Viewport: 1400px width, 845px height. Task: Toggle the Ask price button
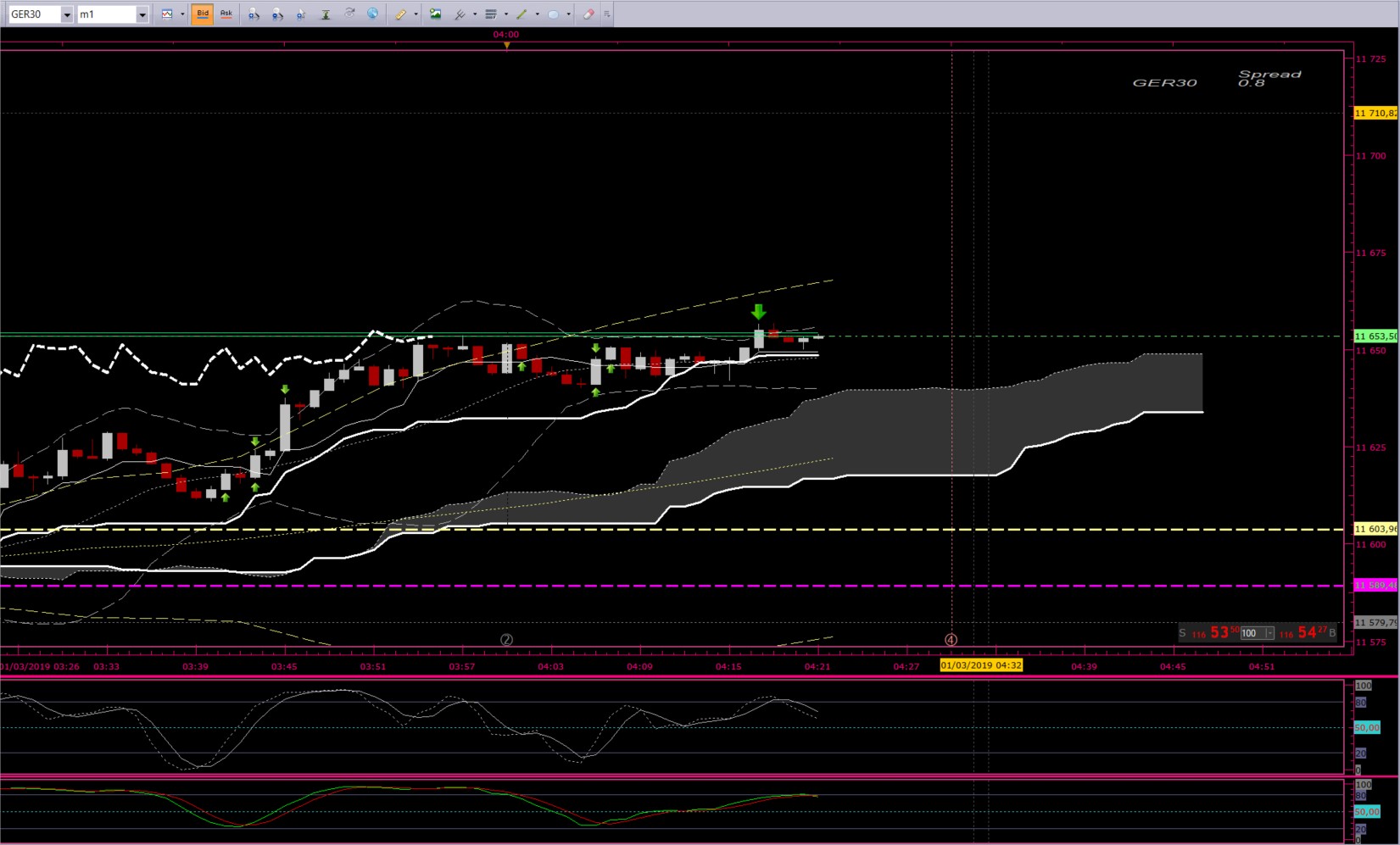226,14
